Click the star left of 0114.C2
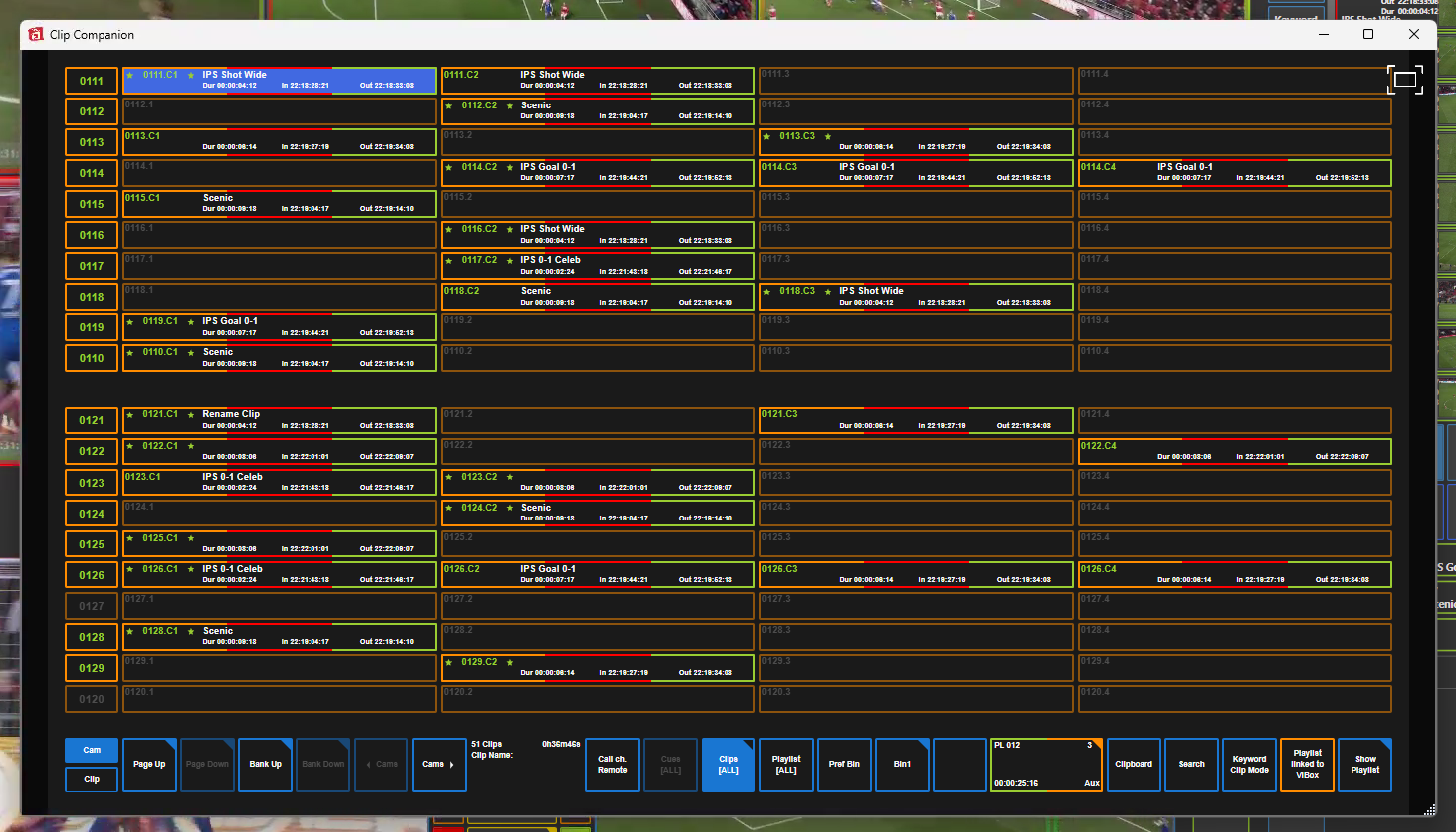The height and width of the screenshot is (832, 1456). 449,167
